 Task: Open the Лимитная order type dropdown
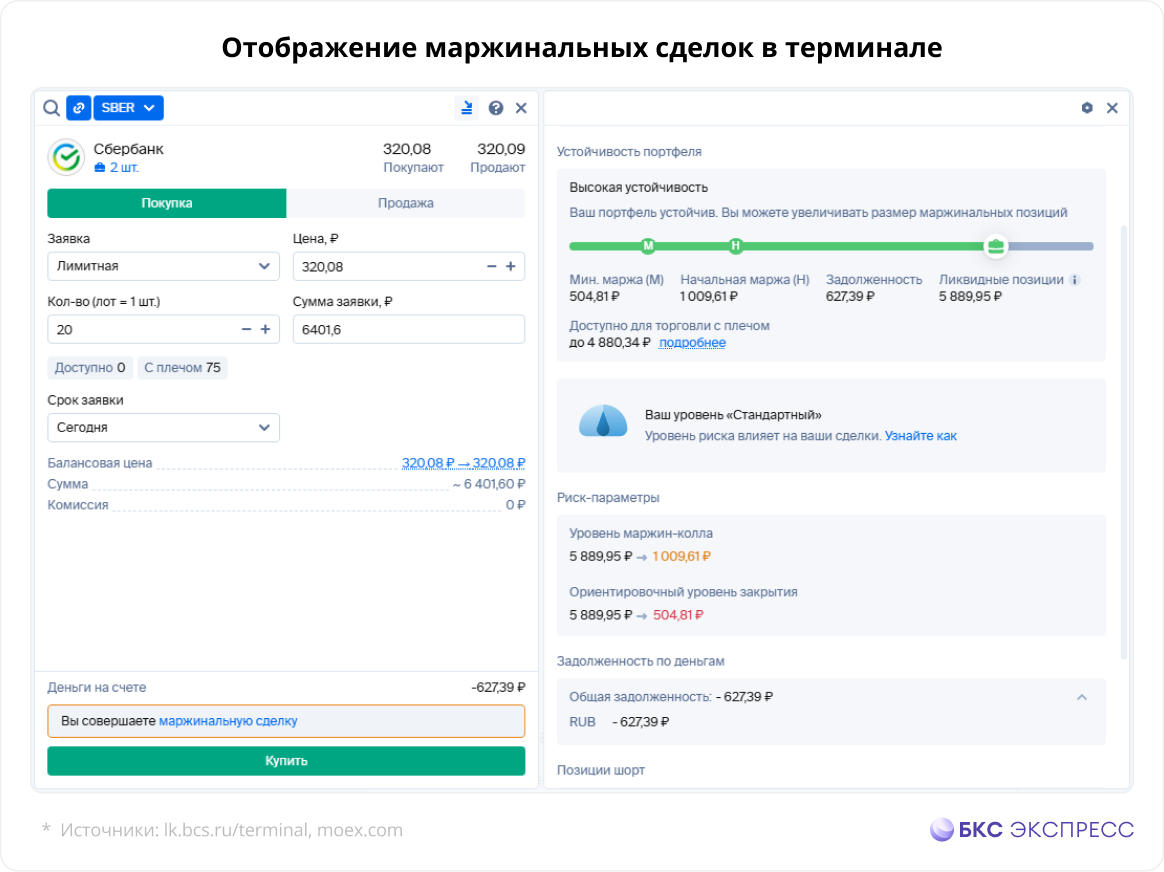[x=163, y=266]
